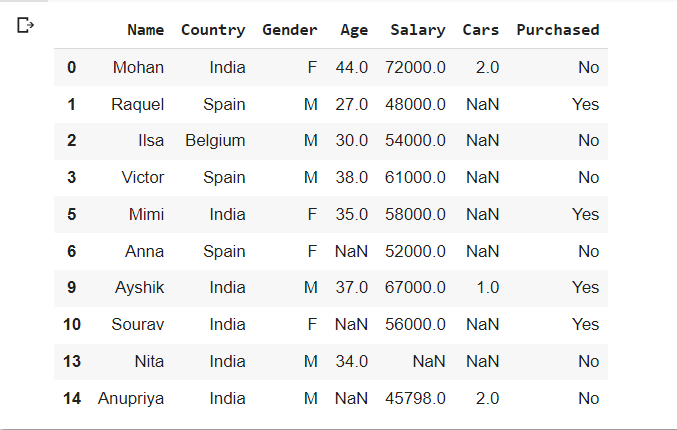Viewport: 677px width, 430px height.
Task: Click salary value 61000.0 for Victor
Action: tap(415, 177)
